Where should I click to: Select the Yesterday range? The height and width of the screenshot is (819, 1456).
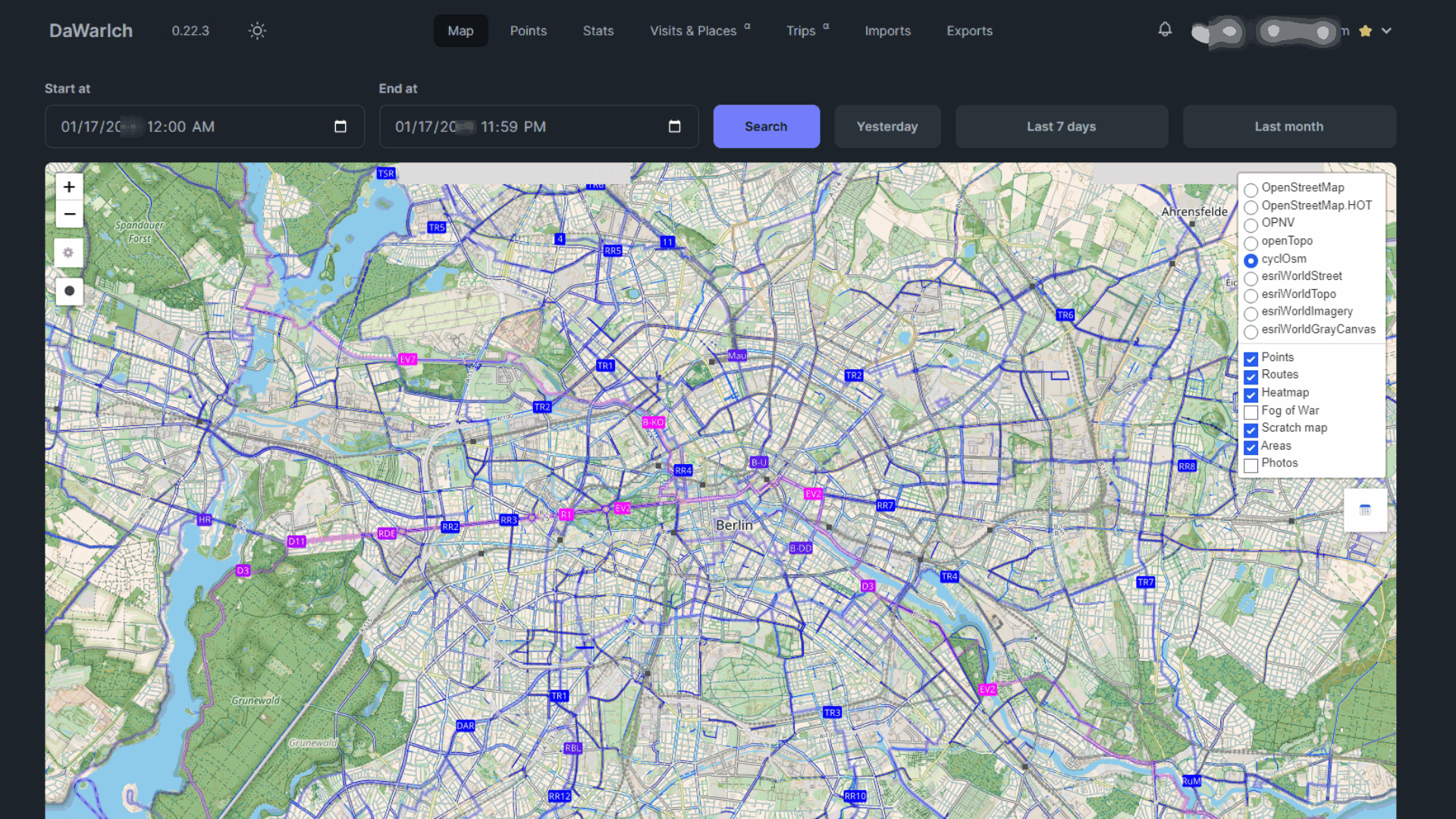click(887, 127)
